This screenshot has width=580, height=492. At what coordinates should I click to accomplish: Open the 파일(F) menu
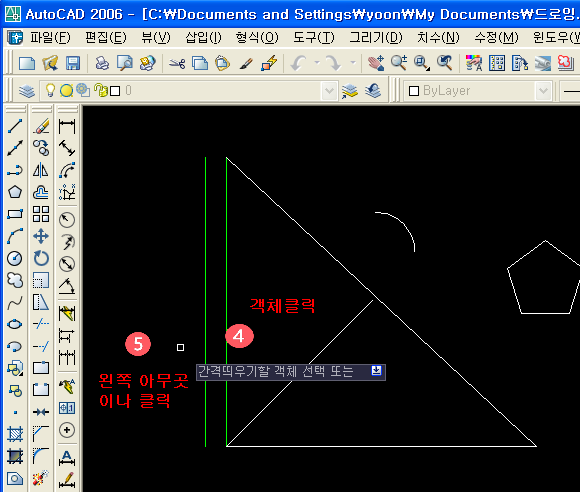tap(50, 37)
